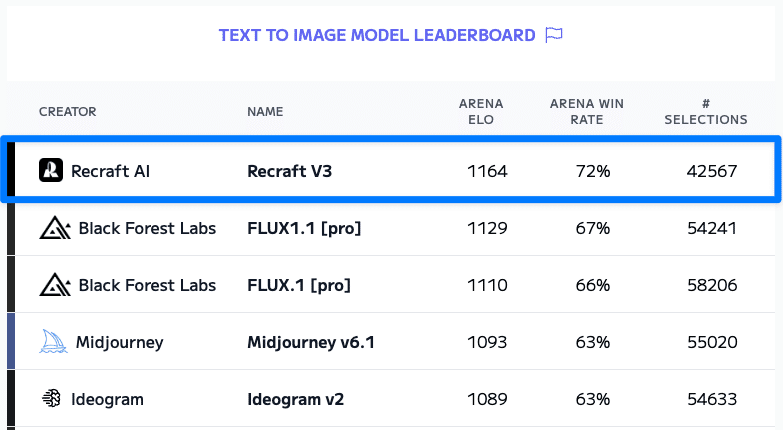Sort by the Creator column header
This screenshot has width=783, height=430.
tap(68, 111)
